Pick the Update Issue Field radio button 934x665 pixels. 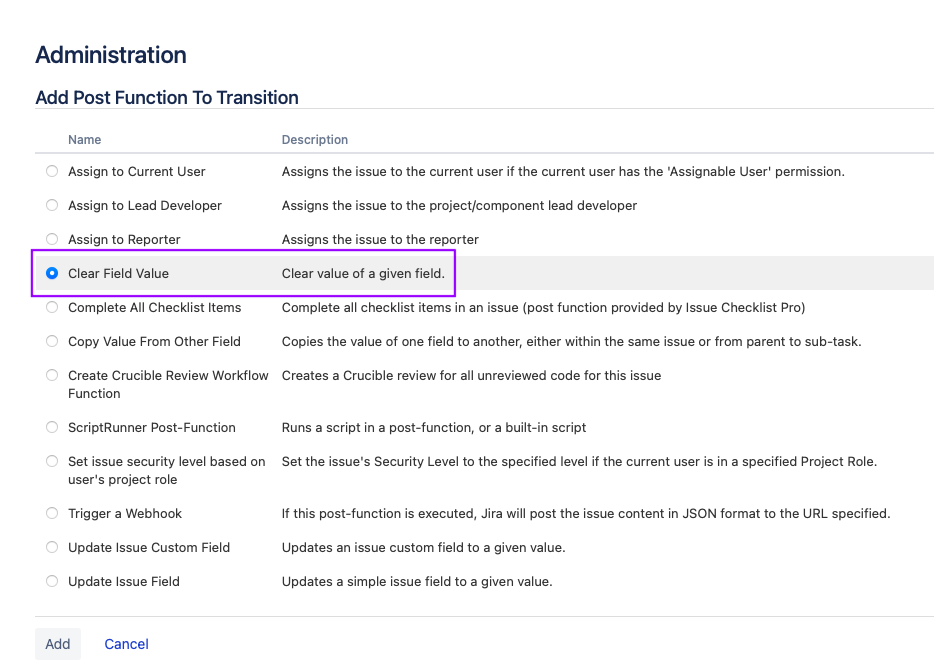[x=52, y=582]
